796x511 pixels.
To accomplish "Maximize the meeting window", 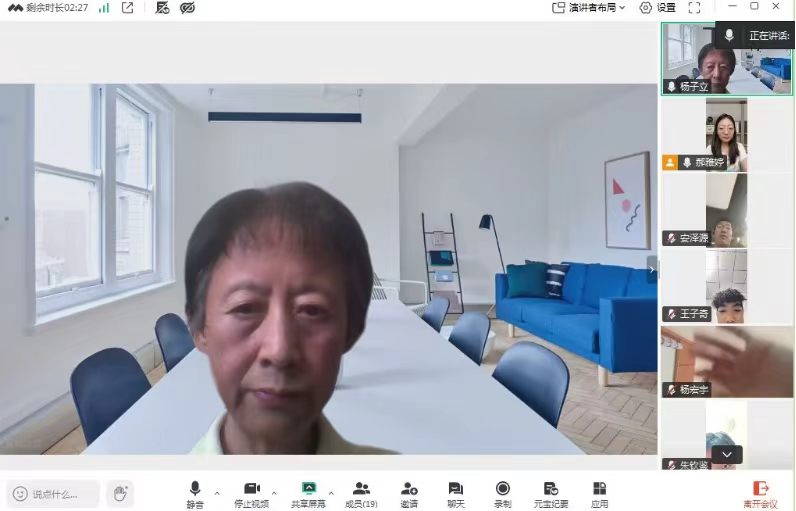I will [754, 6].
